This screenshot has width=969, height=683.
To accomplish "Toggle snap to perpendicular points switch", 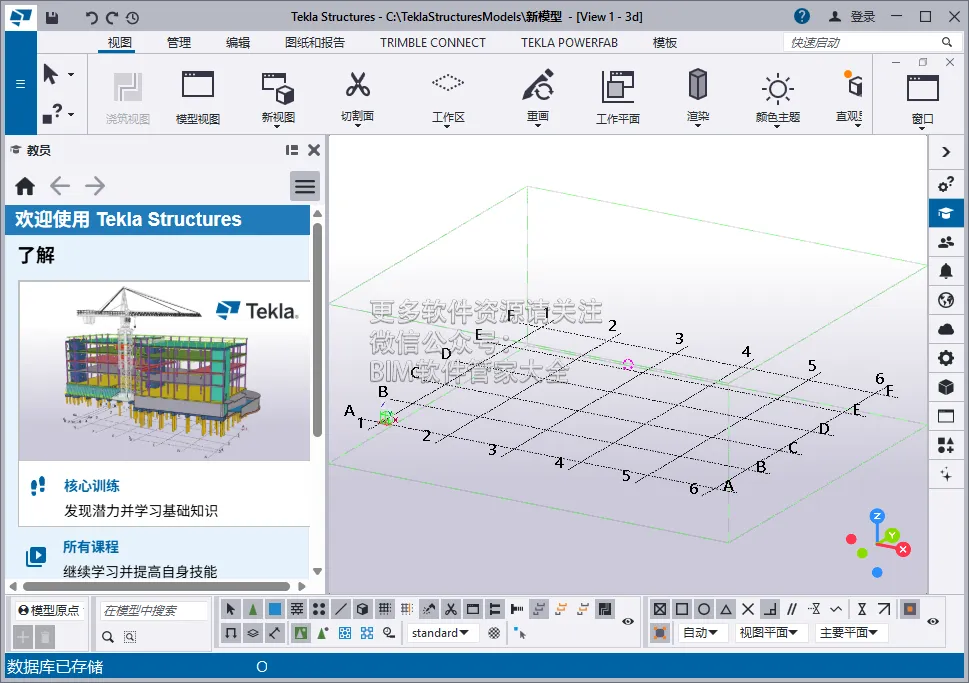I will pos(769,609).
